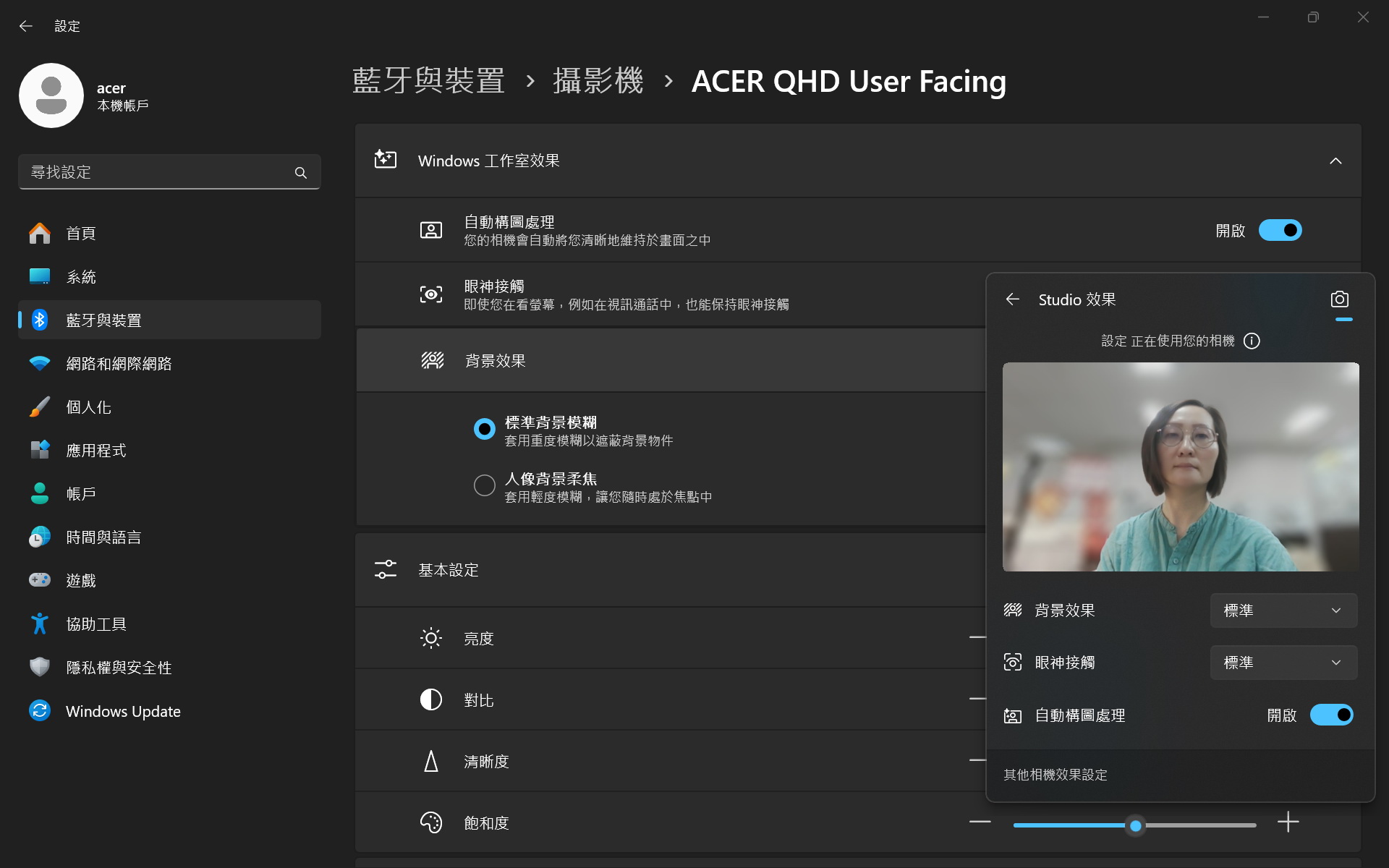Screen dimensions: 1389x868
Task: Select 標準背景模糊 radio button
Action: tap(485, 429)
